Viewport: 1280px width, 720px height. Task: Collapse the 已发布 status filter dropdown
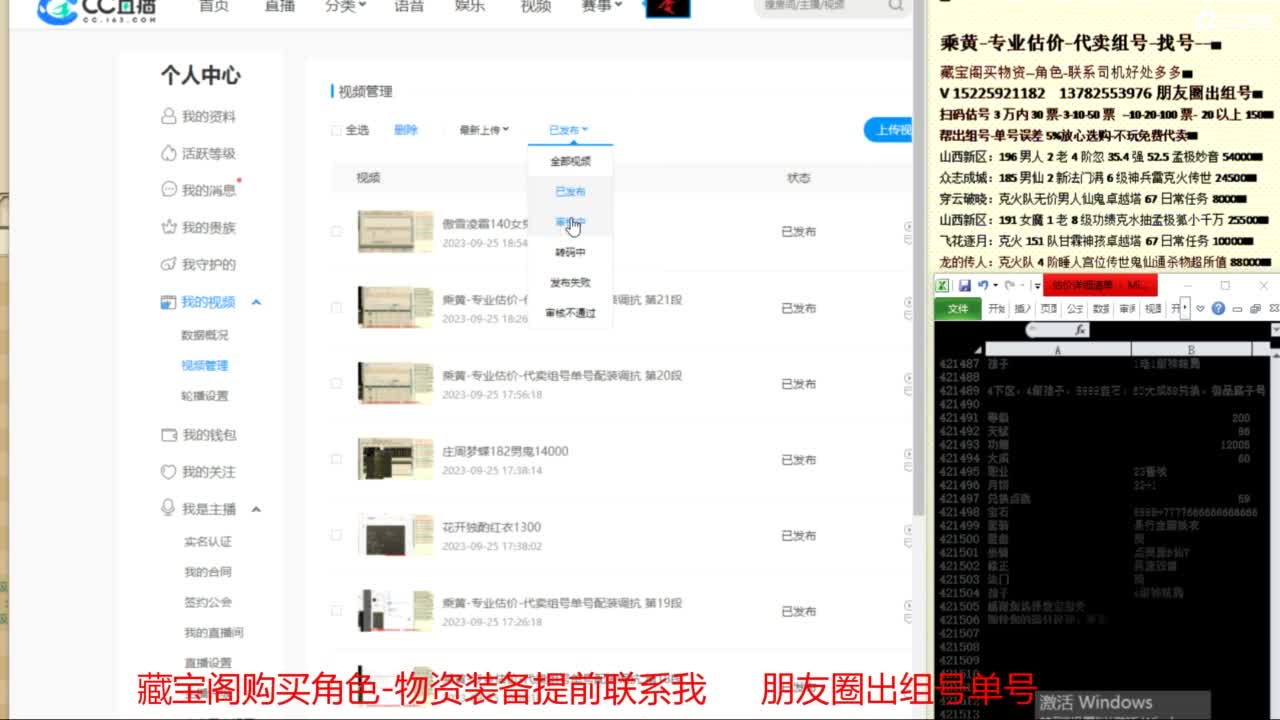click(568, 130)
